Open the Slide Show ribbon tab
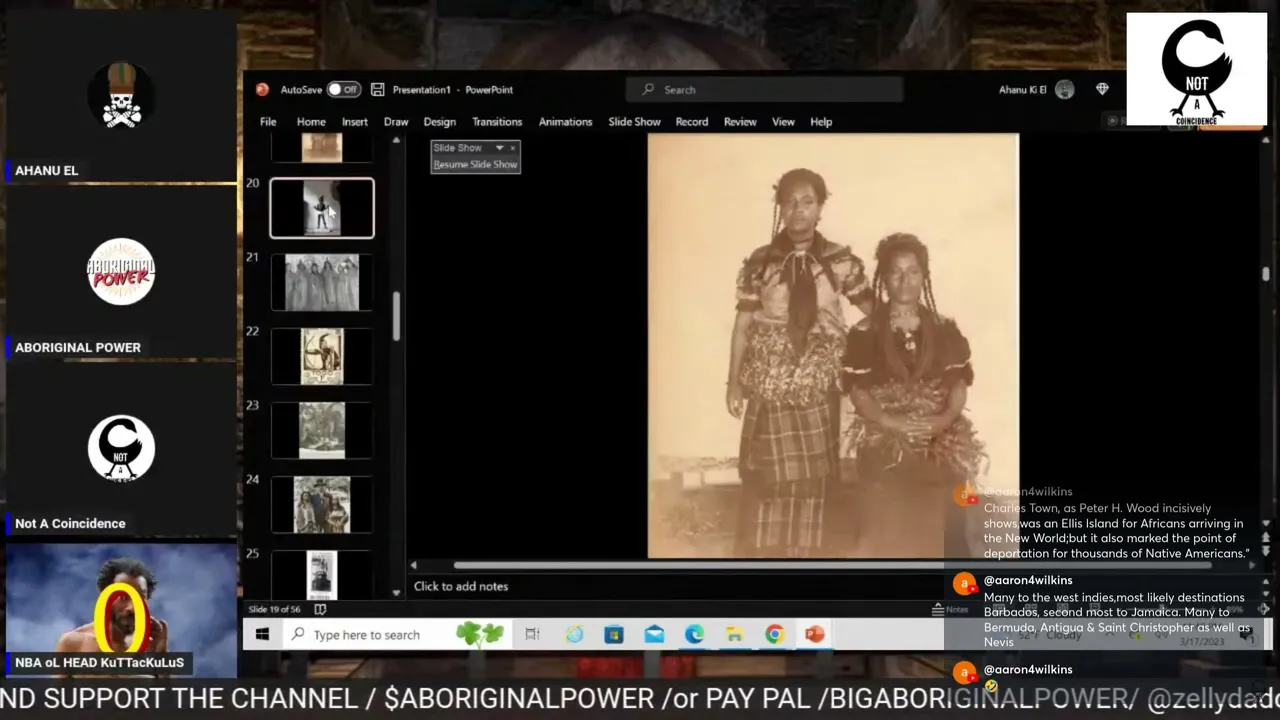 click(x=635, y=122)
